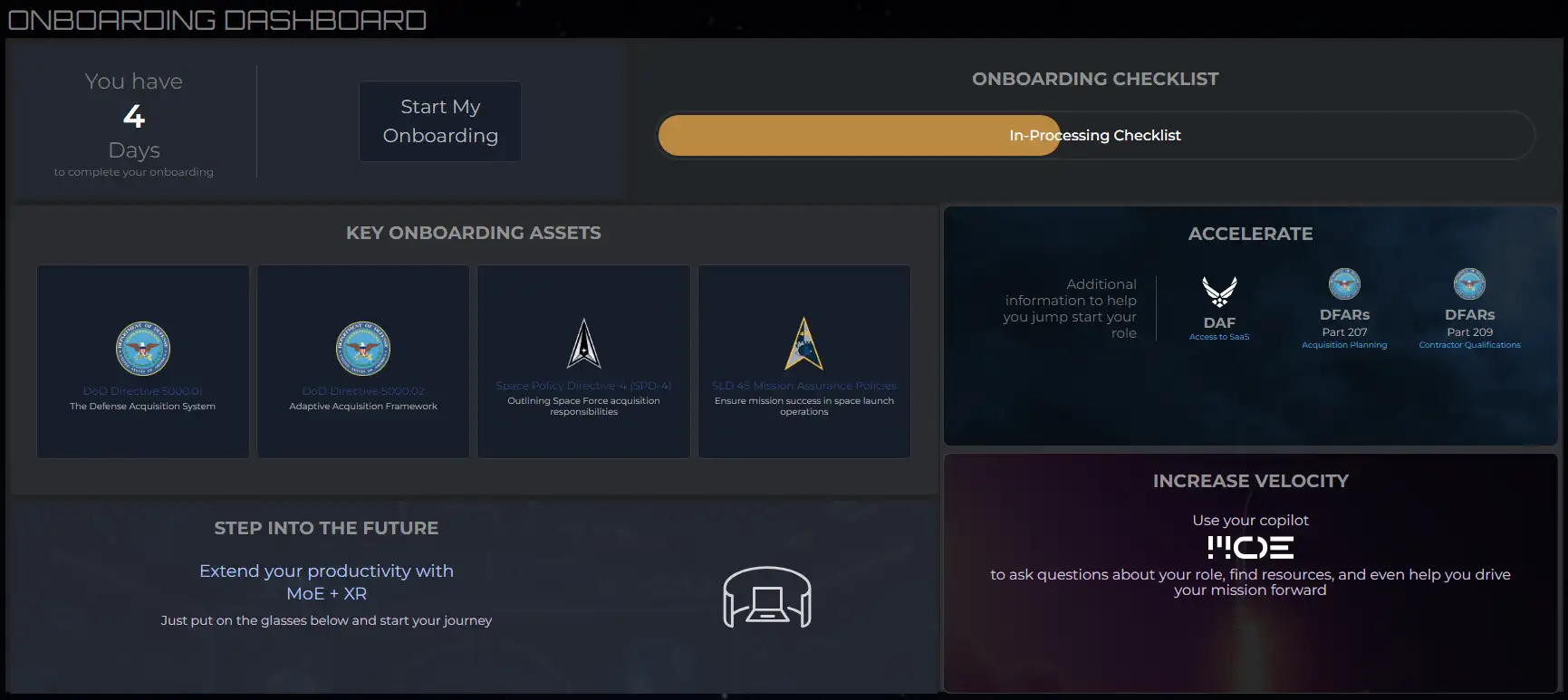This screenshot has width=1568, height=700.
Task: Click the 'DFARs Part 207' heading text
Action: 1344,322
